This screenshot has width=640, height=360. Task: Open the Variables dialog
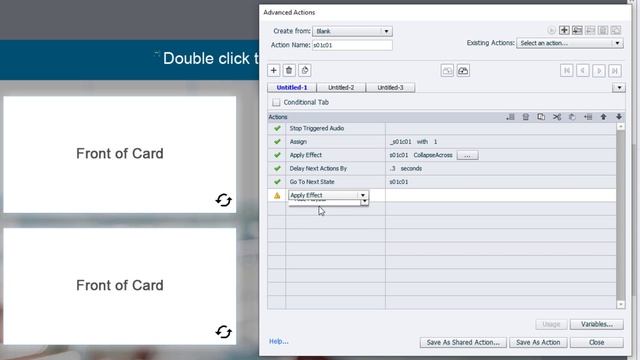pyautogui.click(x=597, y=324)
